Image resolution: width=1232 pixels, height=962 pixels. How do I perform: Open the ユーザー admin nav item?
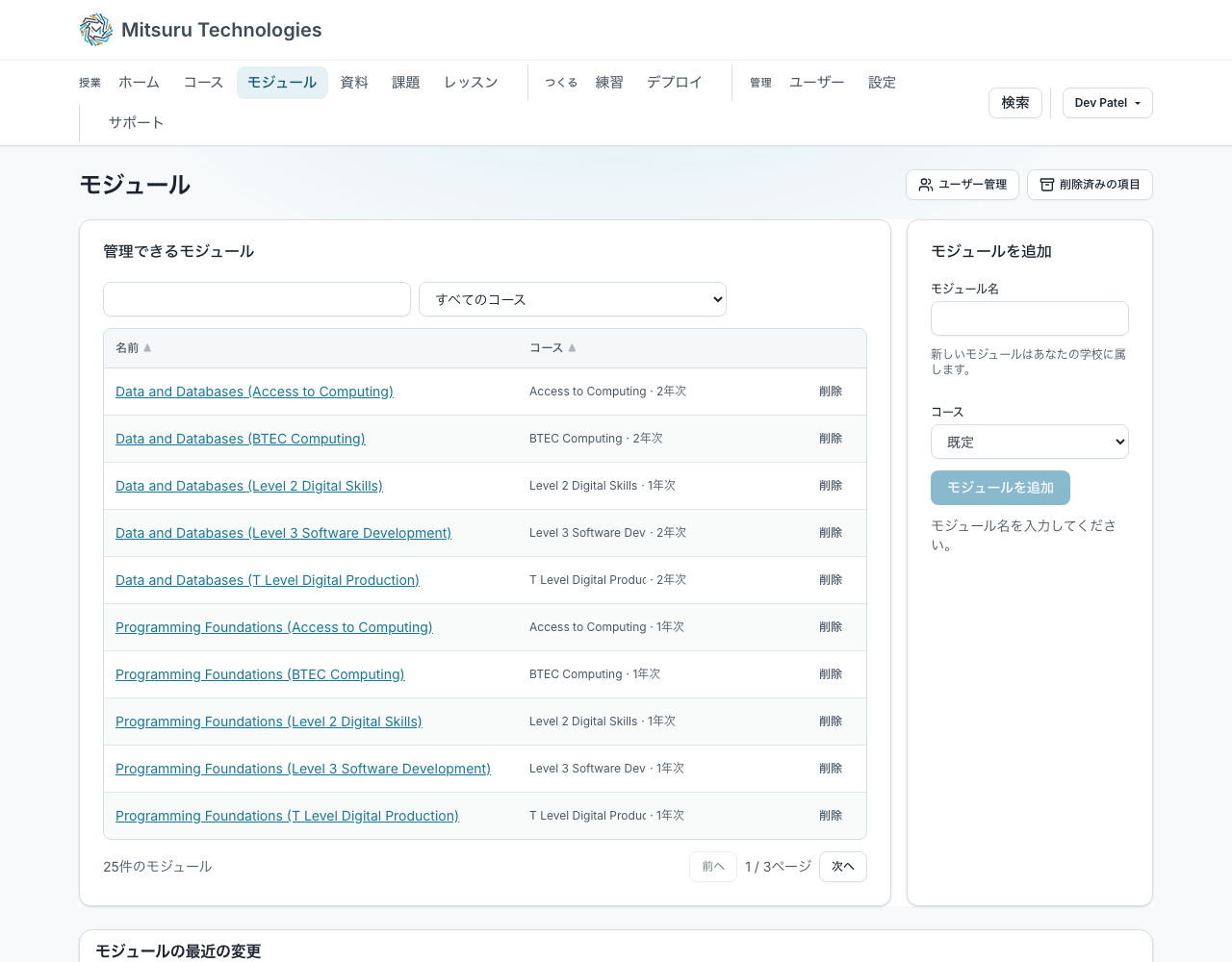(817, 83)
